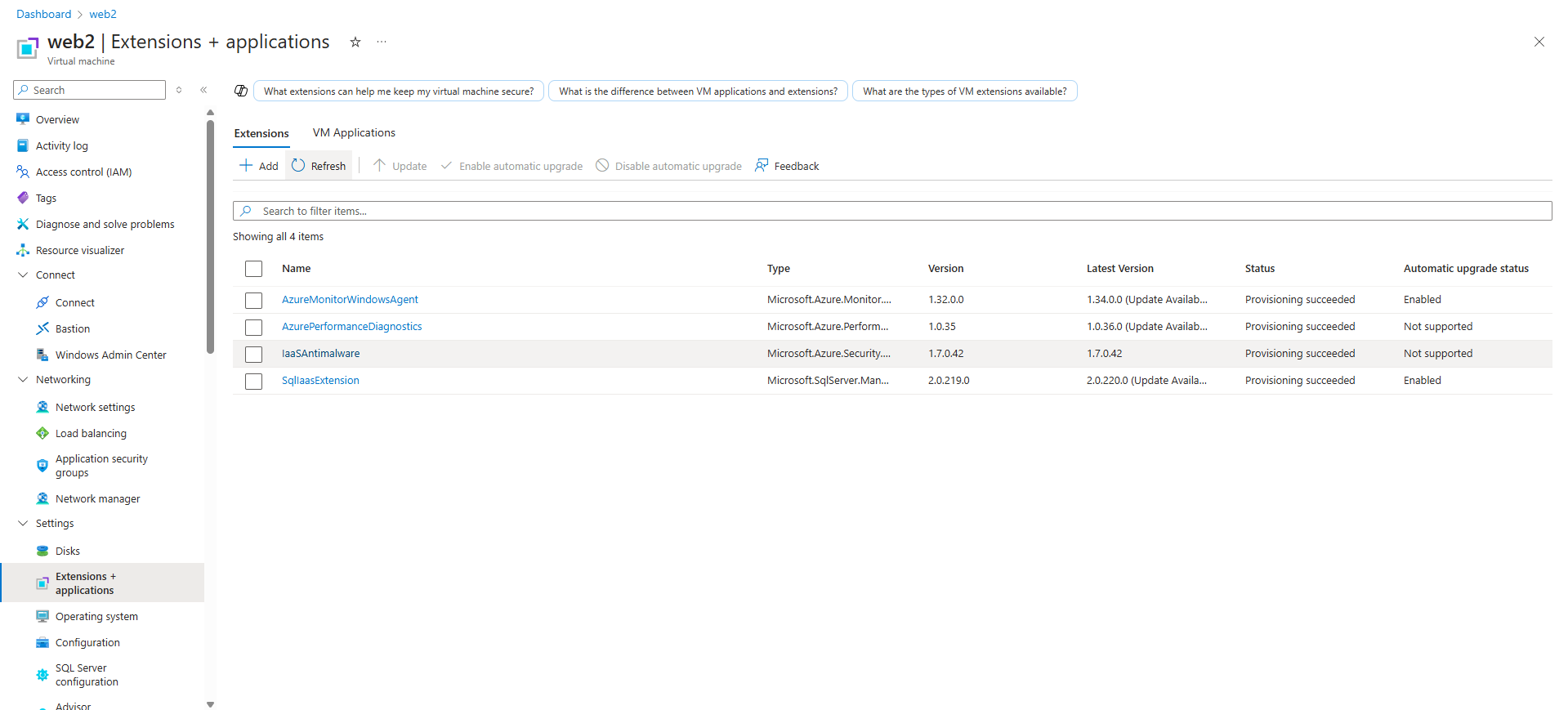Click the Refresh toolbar button
This screenshot has width=1568, height=710.
click(x=319, y=166)
